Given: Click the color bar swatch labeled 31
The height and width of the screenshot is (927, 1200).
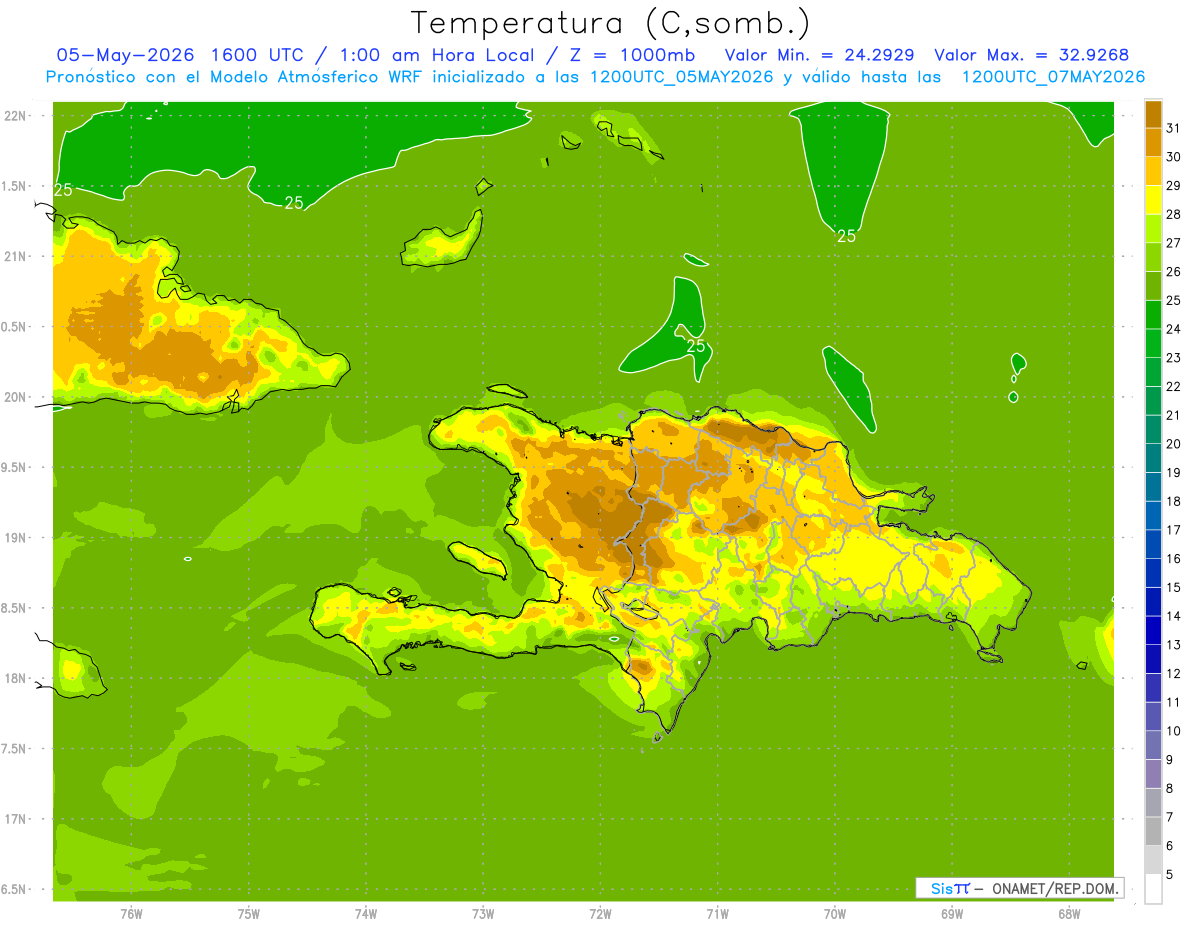Looking at the screenshot, I should point(1153,114).
